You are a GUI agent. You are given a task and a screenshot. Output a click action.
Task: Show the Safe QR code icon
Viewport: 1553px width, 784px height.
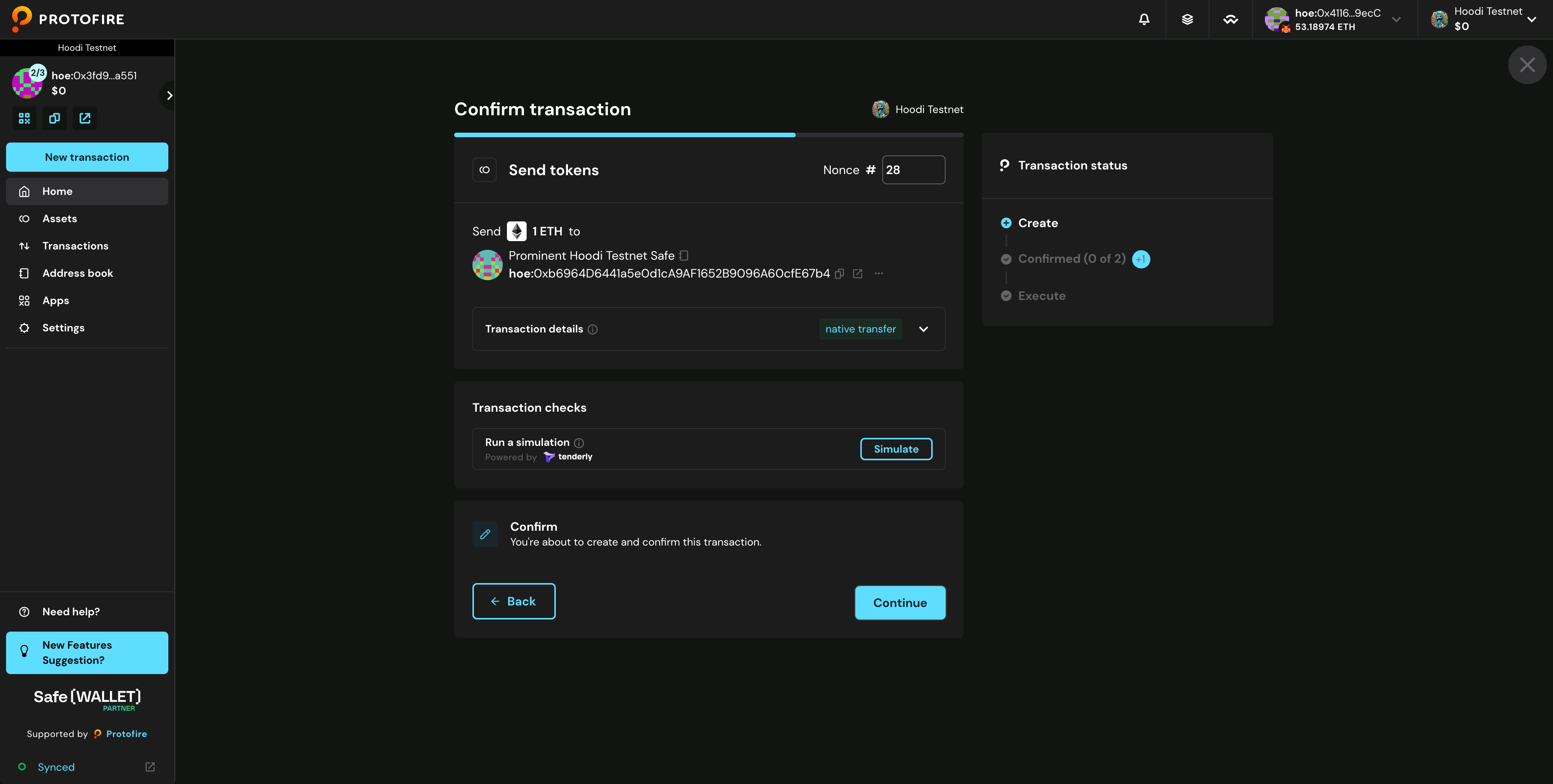[24, 118]
